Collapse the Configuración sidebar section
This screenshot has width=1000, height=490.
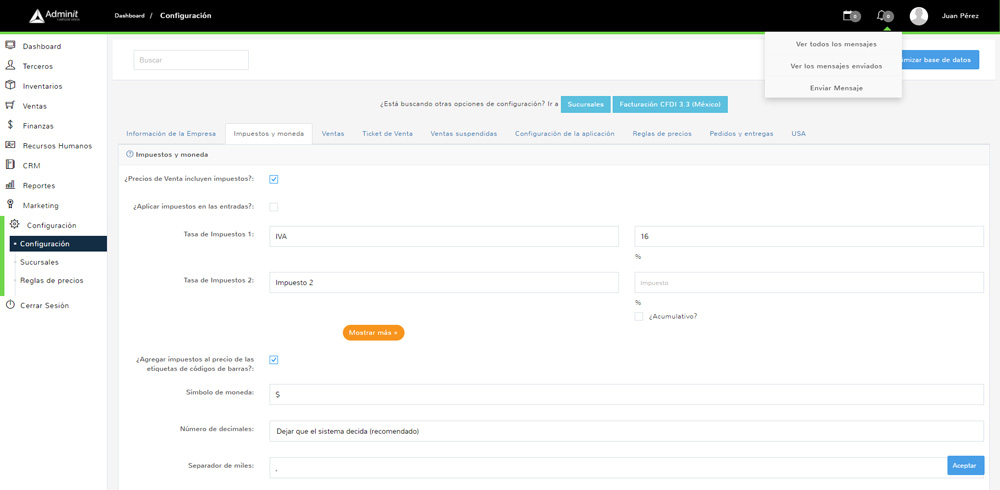click(x=51, y=225)
